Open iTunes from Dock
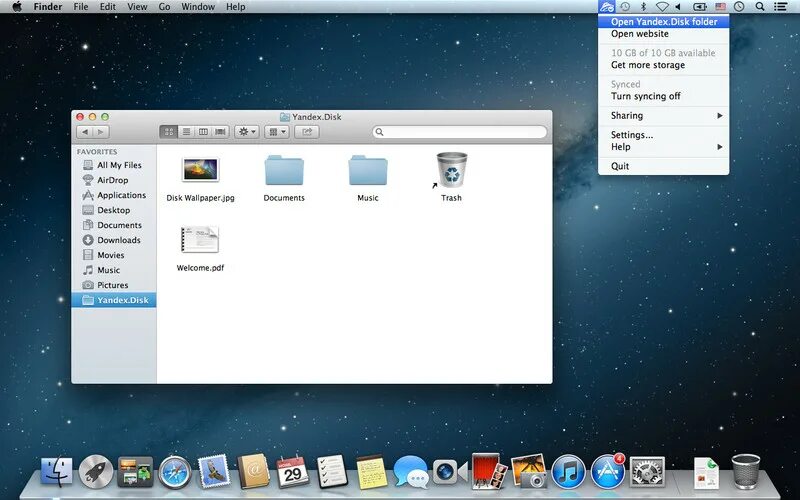Screen dimensions: 800x500 (568, 472)
